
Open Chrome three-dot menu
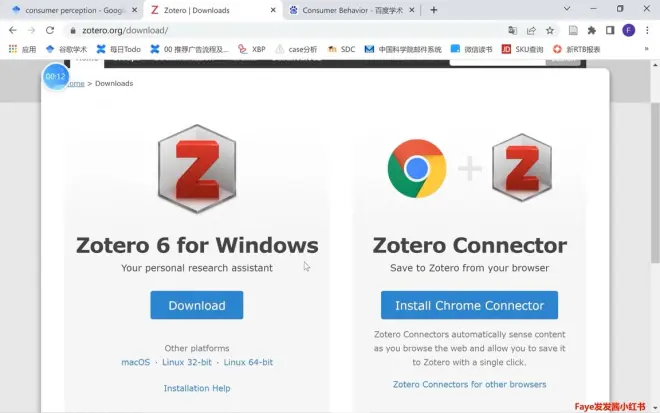click(647, 30)
